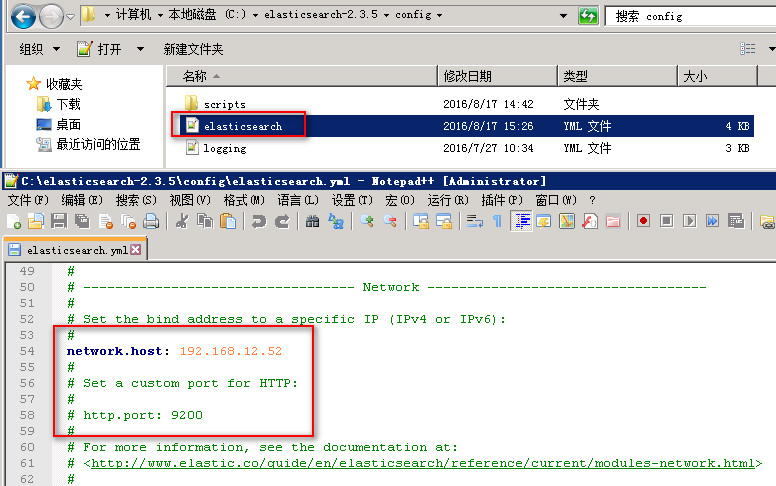Open the 搜索(S) menu
The height and width of the screenshot is (486, 776).
pyautogui.click(x=136, y=200)
